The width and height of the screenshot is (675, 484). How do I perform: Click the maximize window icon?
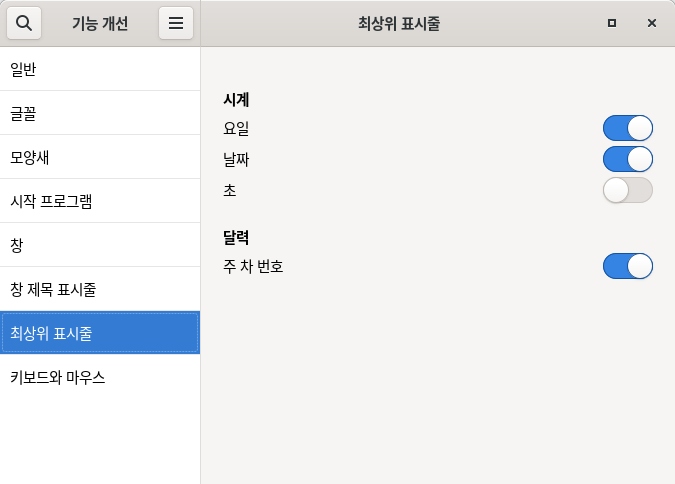[612, 23]
